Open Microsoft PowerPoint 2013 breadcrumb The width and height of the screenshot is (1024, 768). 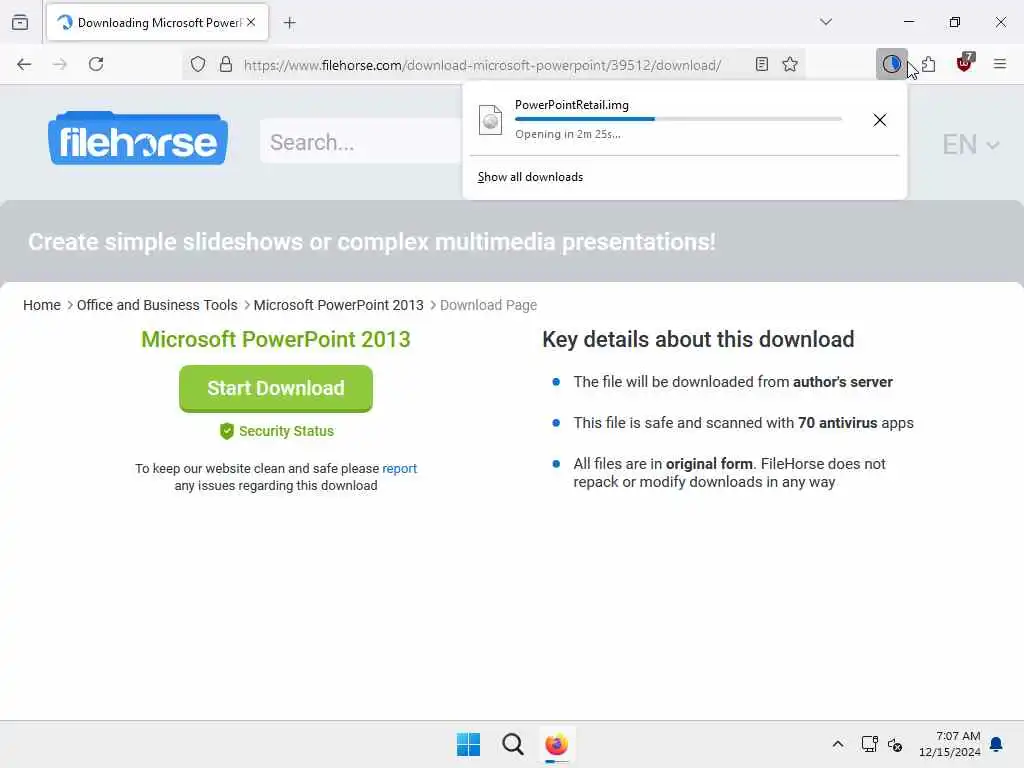338,305
